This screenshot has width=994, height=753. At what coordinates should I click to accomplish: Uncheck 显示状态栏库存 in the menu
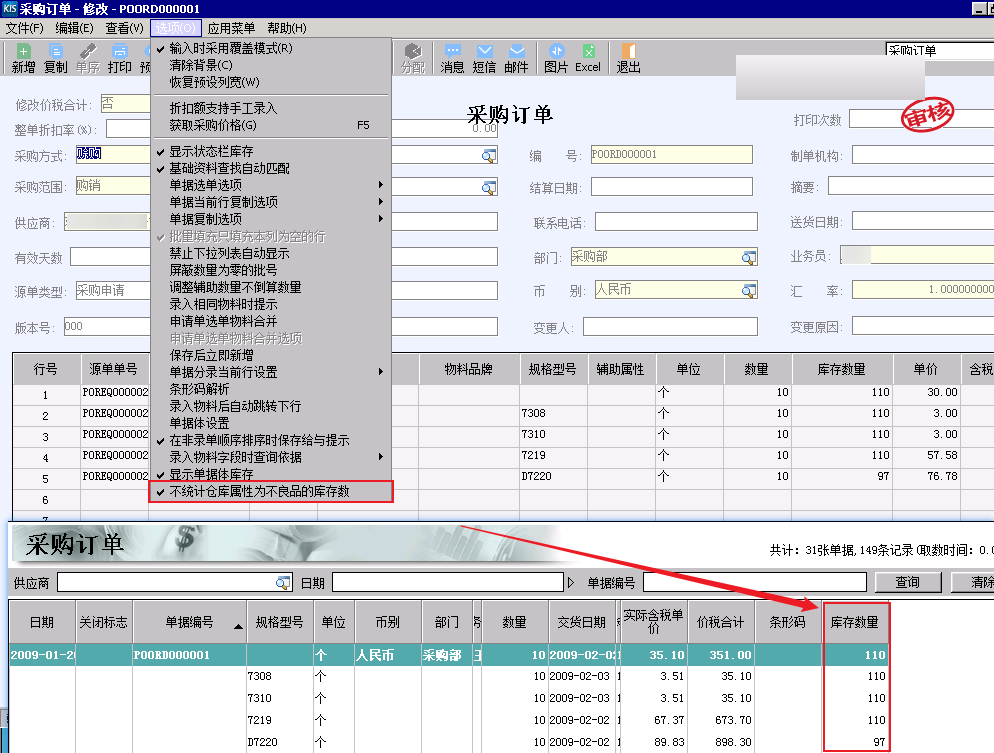[211, 152]
